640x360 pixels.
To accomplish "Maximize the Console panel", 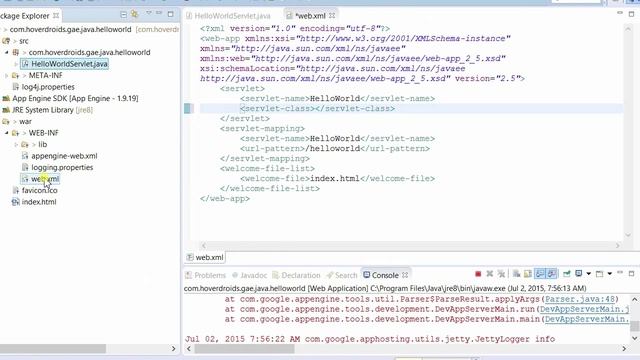I will pos(631,273).
